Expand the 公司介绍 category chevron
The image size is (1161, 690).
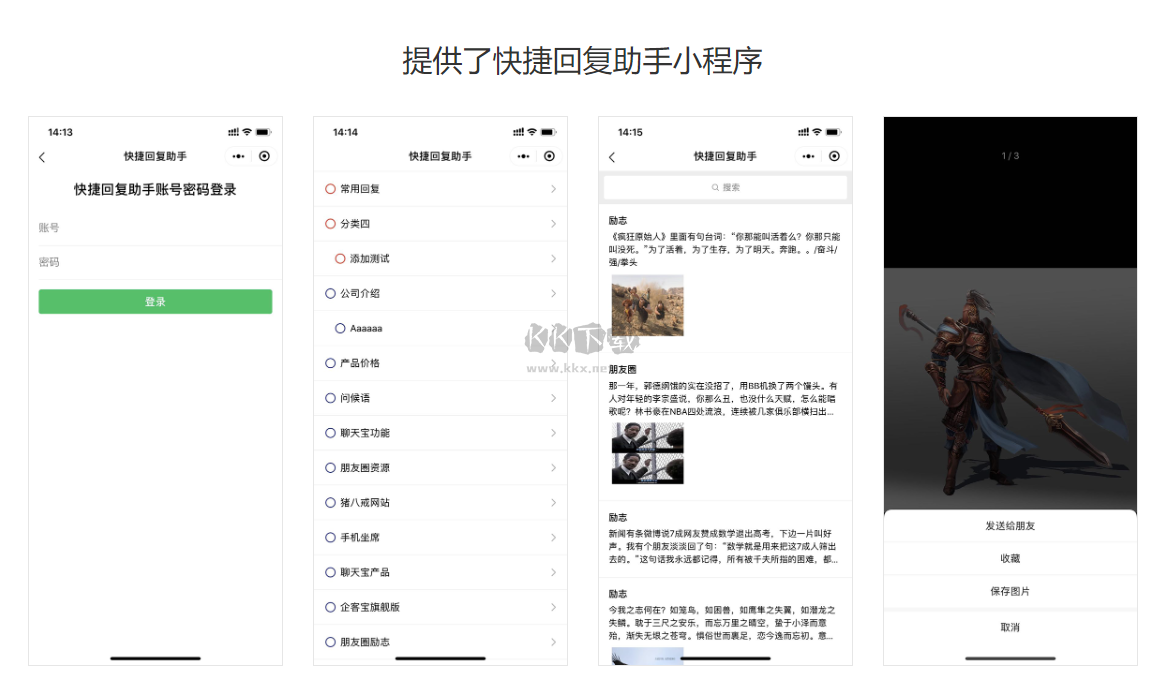[553, 293]
